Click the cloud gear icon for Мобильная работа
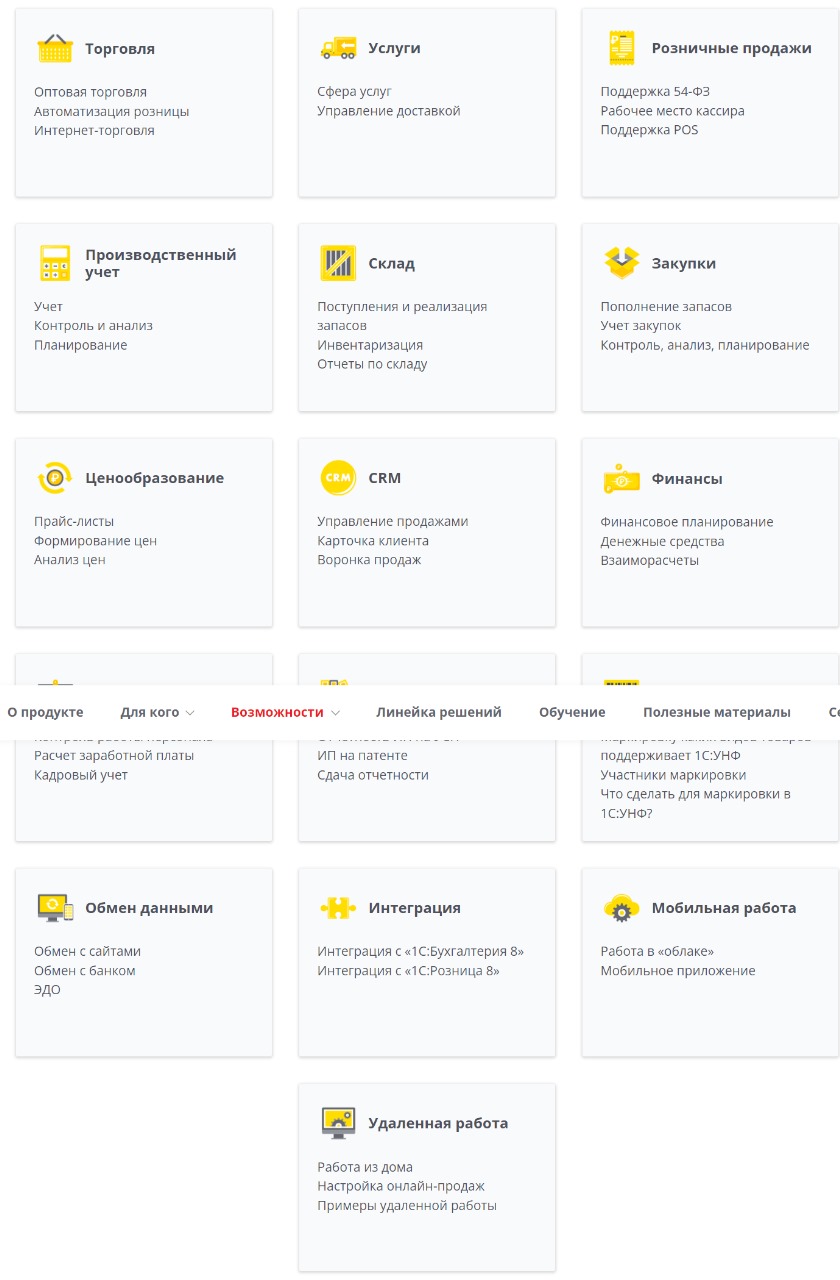 pos(621,908)
